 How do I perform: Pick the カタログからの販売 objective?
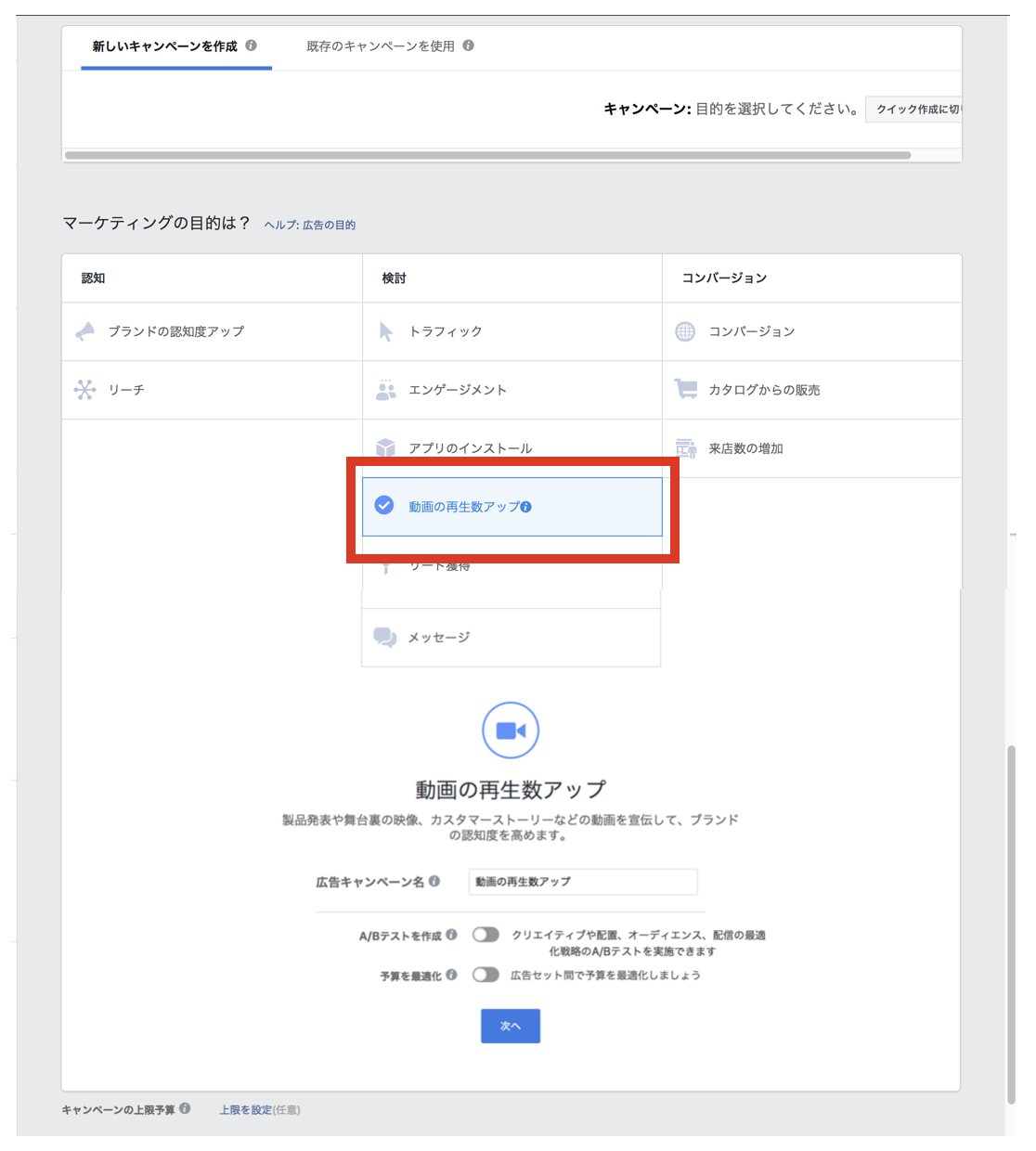pos(812,390)
